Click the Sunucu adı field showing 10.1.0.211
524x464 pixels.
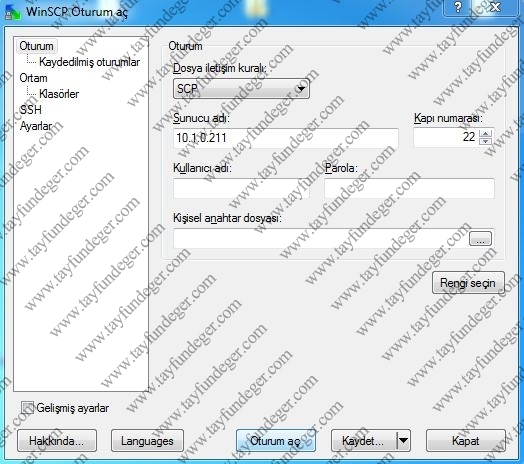click(286, 138)
